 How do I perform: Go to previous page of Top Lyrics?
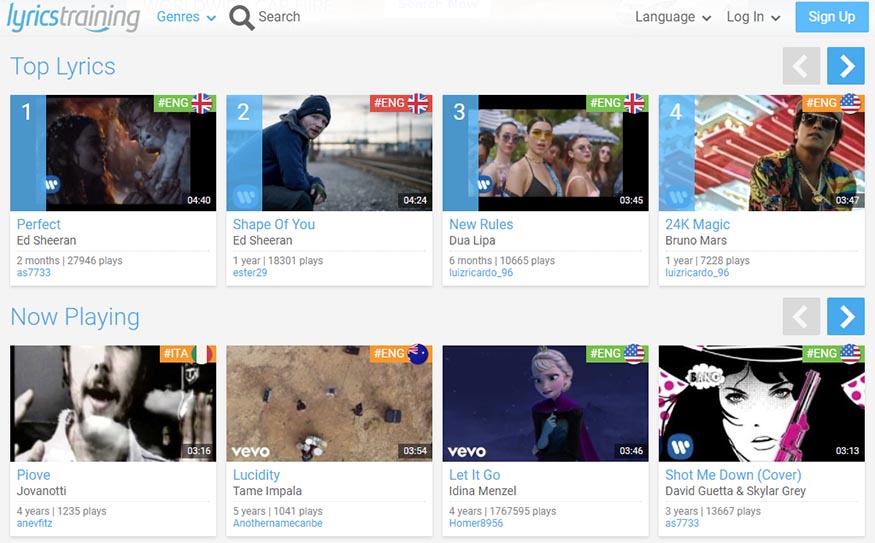pyautogui.click(x=801, y=66)
